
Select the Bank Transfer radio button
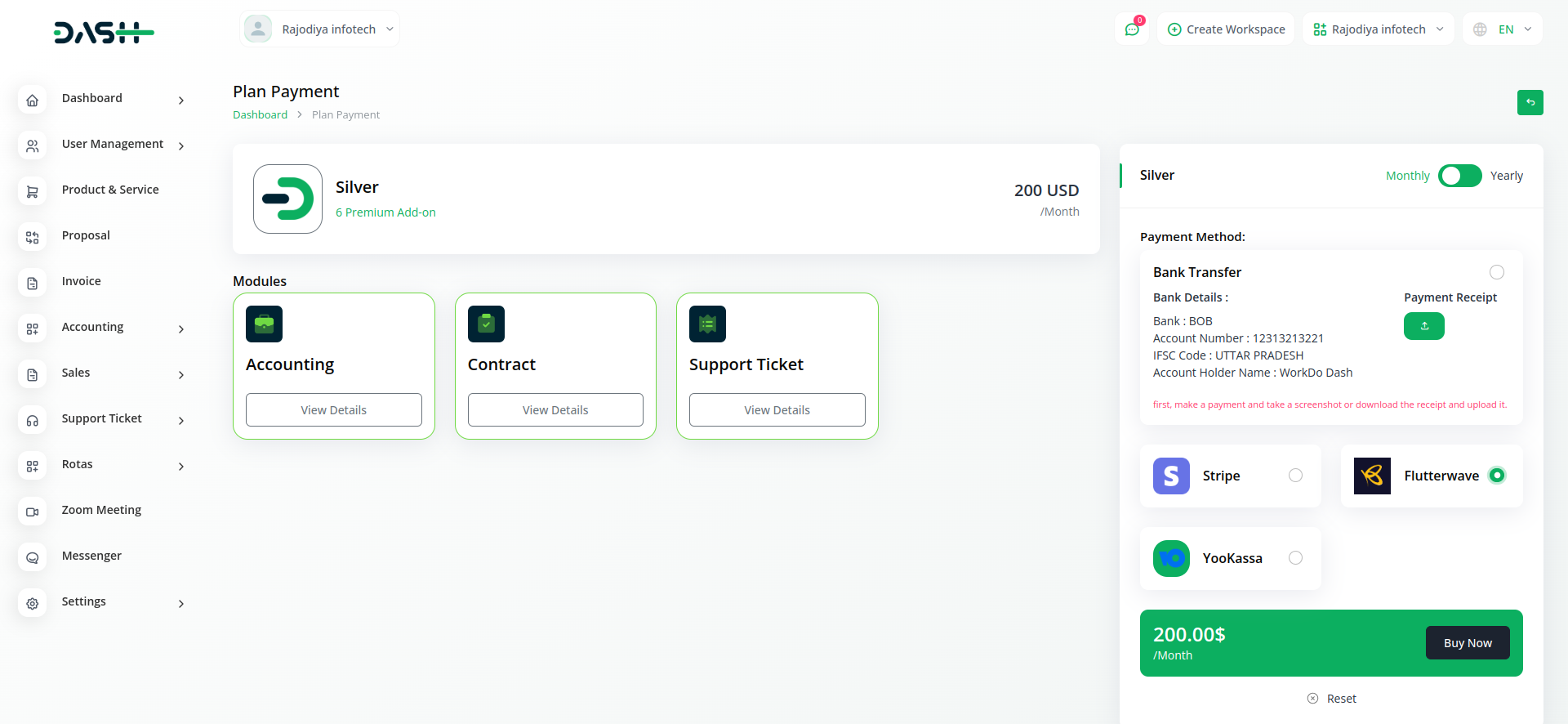coord(1496,272)
